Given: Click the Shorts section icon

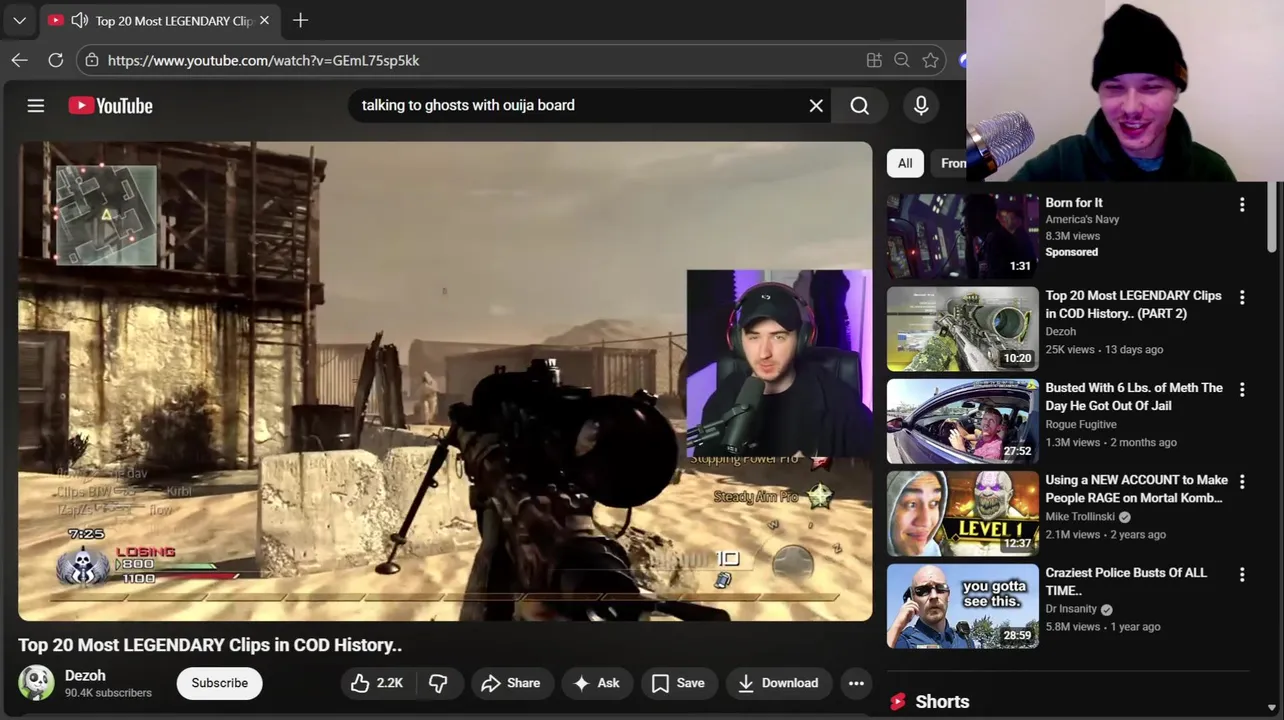Looking at the screenshot, I should point(898,702).
